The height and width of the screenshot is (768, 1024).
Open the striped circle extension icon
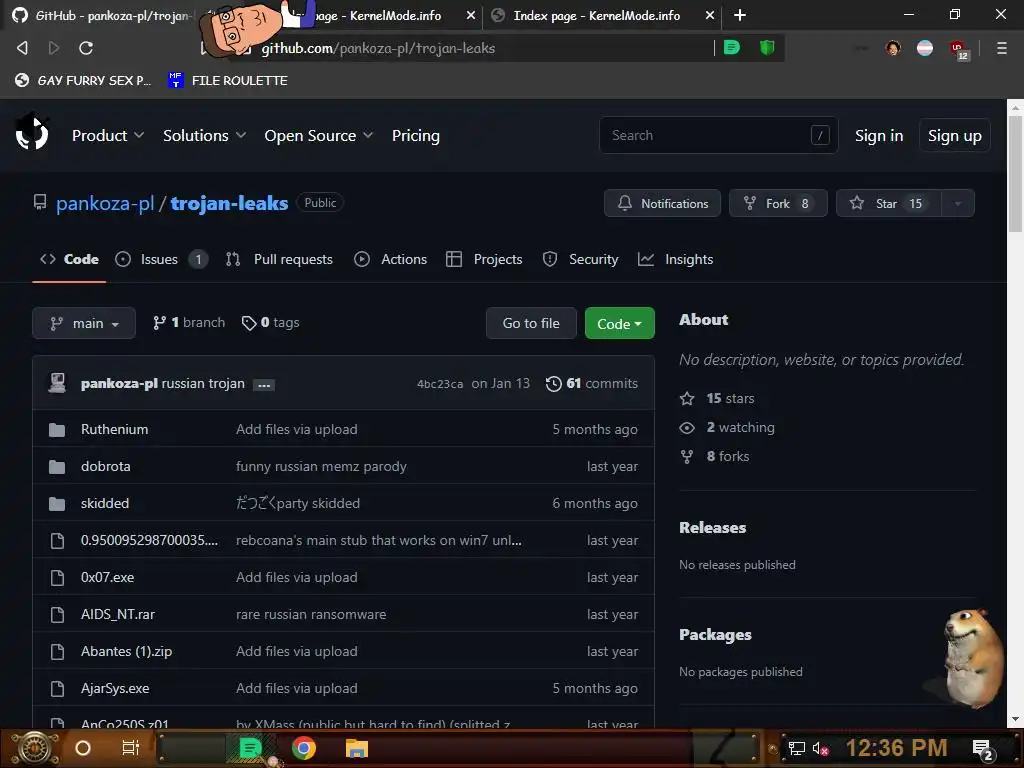coord(925,48)
